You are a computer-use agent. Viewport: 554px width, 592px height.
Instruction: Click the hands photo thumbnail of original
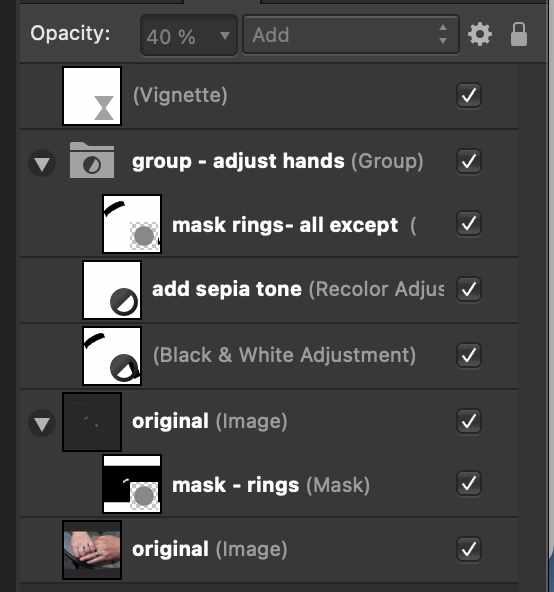click(92, 550)
